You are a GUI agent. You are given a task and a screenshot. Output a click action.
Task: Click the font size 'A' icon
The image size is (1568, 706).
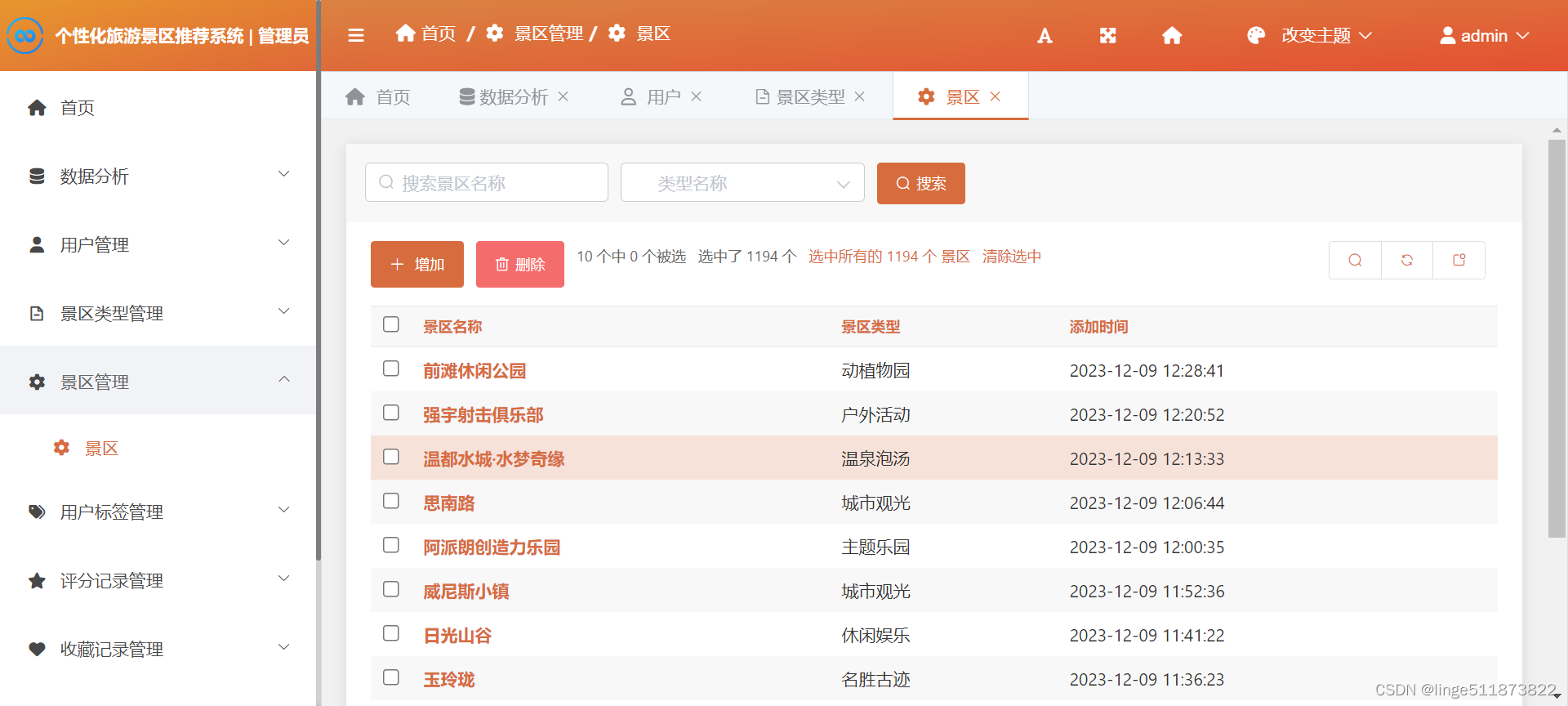1045,35
